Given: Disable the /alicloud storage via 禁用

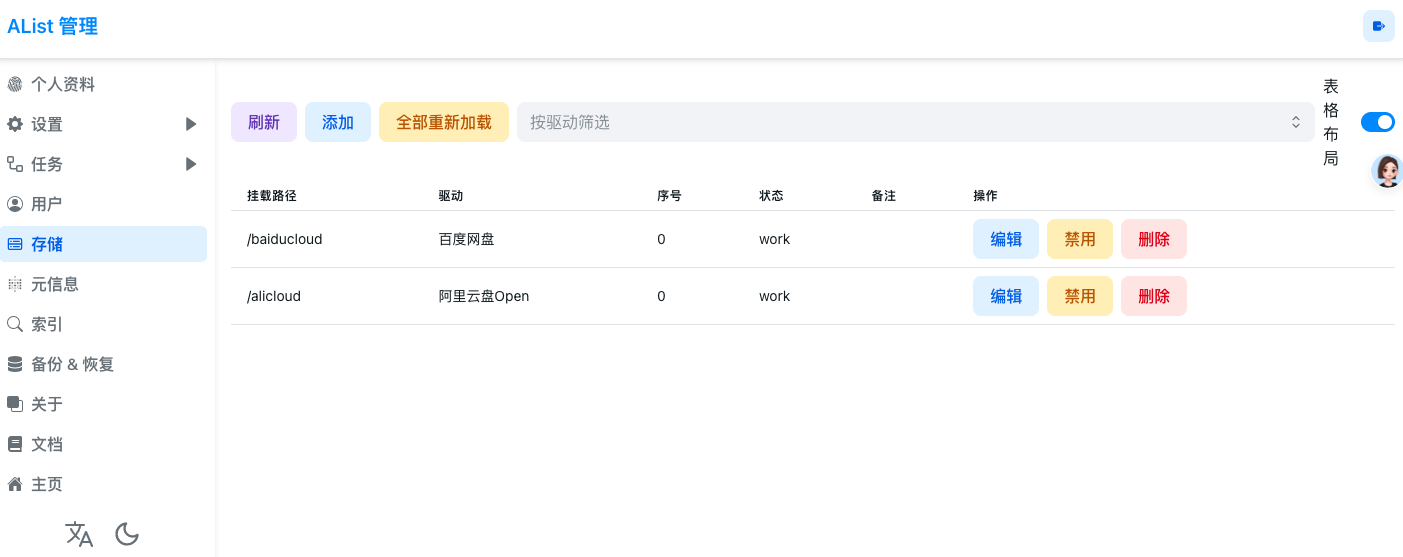Looking at the screenshot, I should click(1080, 296).
